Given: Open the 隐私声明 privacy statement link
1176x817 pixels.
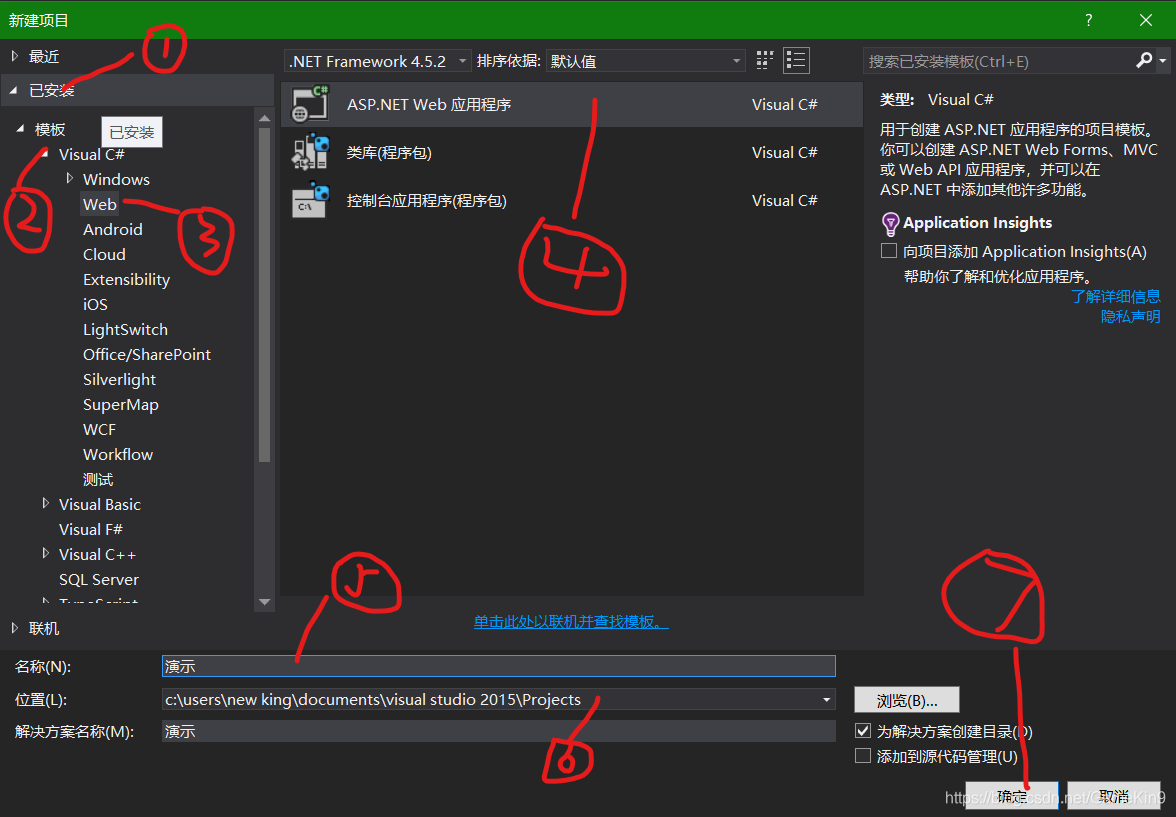Looking at the screenshot, I should [1130, 317].
